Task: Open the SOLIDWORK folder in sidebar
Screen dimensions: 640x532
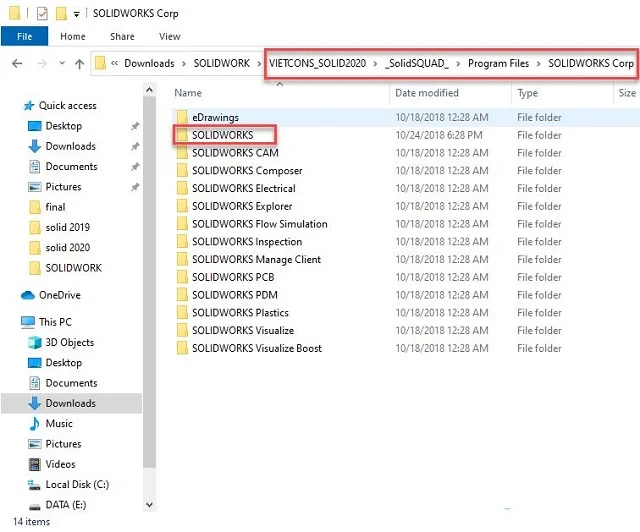Action: (x=73, y=268)
